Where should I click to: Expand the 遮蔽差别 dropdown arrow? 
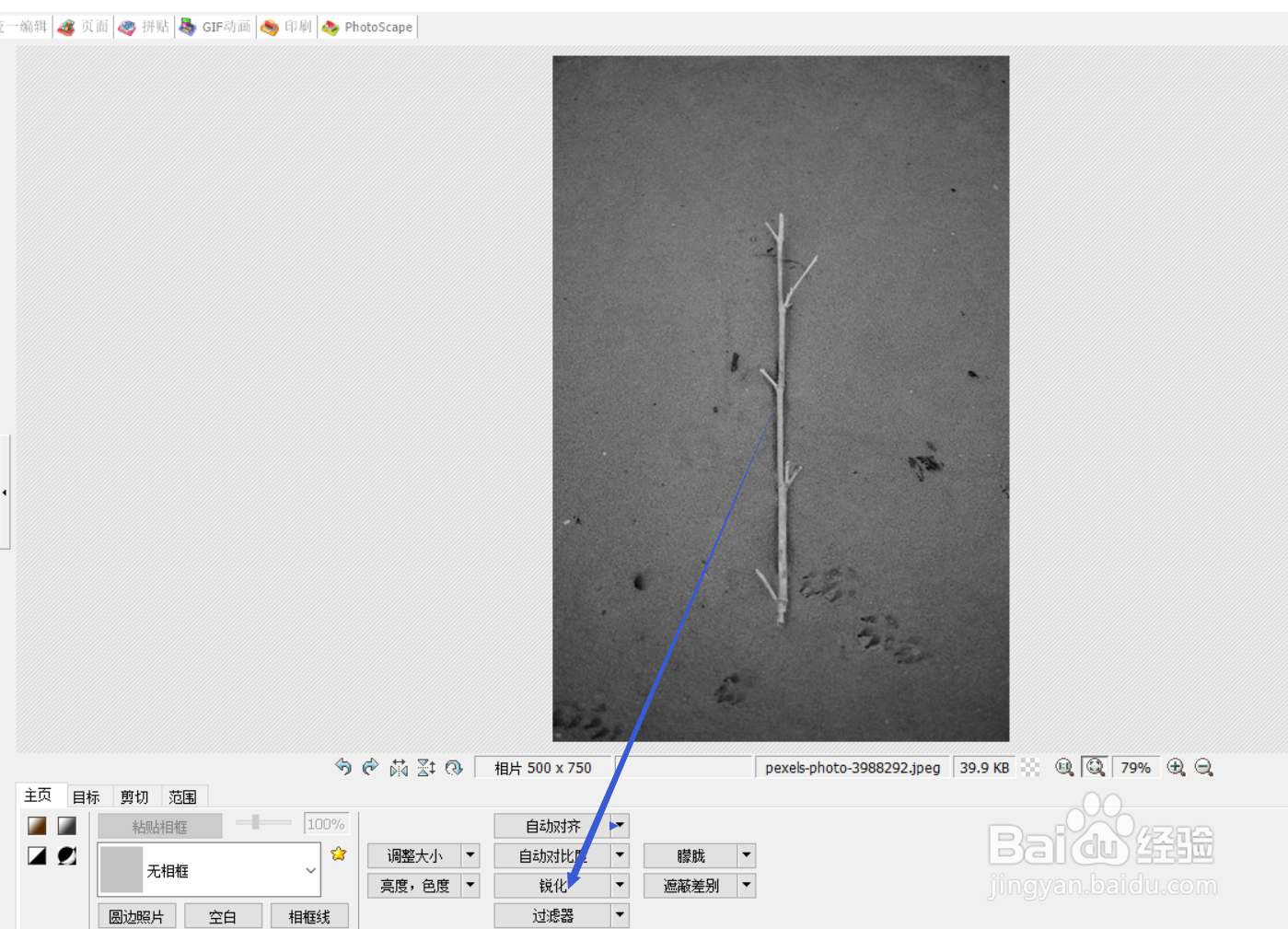747,885
